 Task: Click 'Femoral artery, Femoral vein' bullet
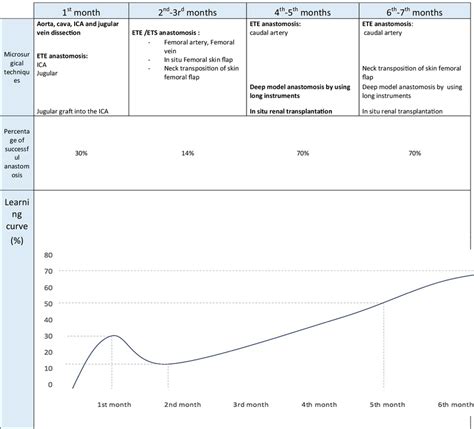pos(199,47)
